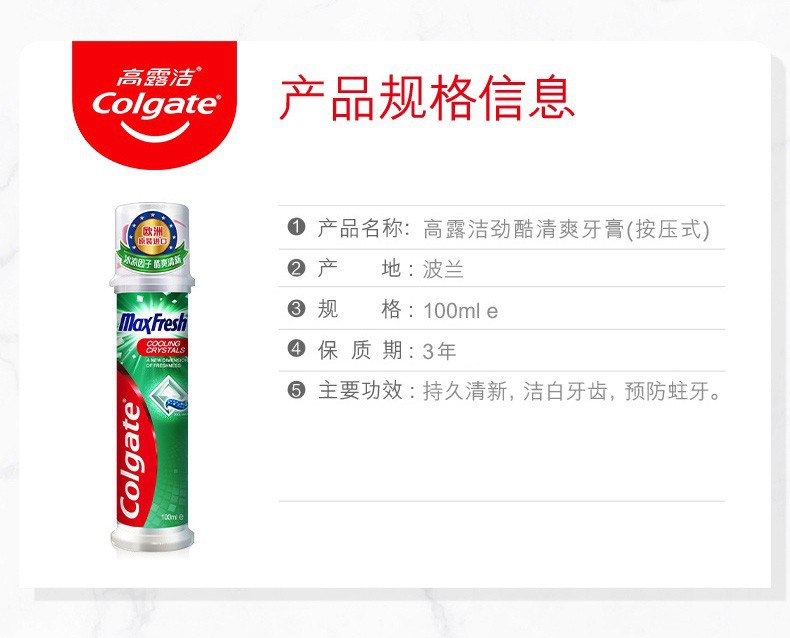This screenshot has width=790, height=638.
Task: Click the 3年 shelf life value
Action: 439,351
